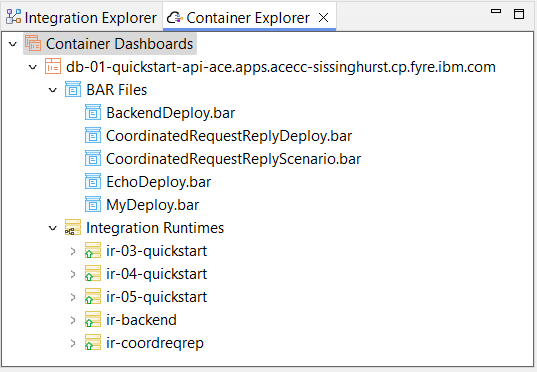Click the db-01-quickstart dashboard icon
The width and height of the screenshot is (537, 372).
53,66
